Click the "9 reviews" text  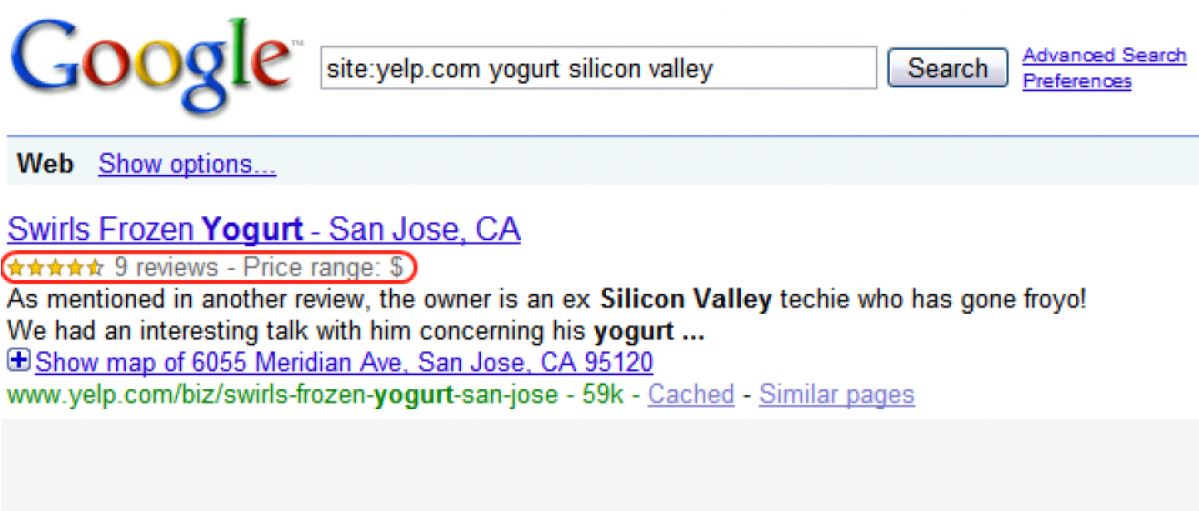tap(166, 268)
